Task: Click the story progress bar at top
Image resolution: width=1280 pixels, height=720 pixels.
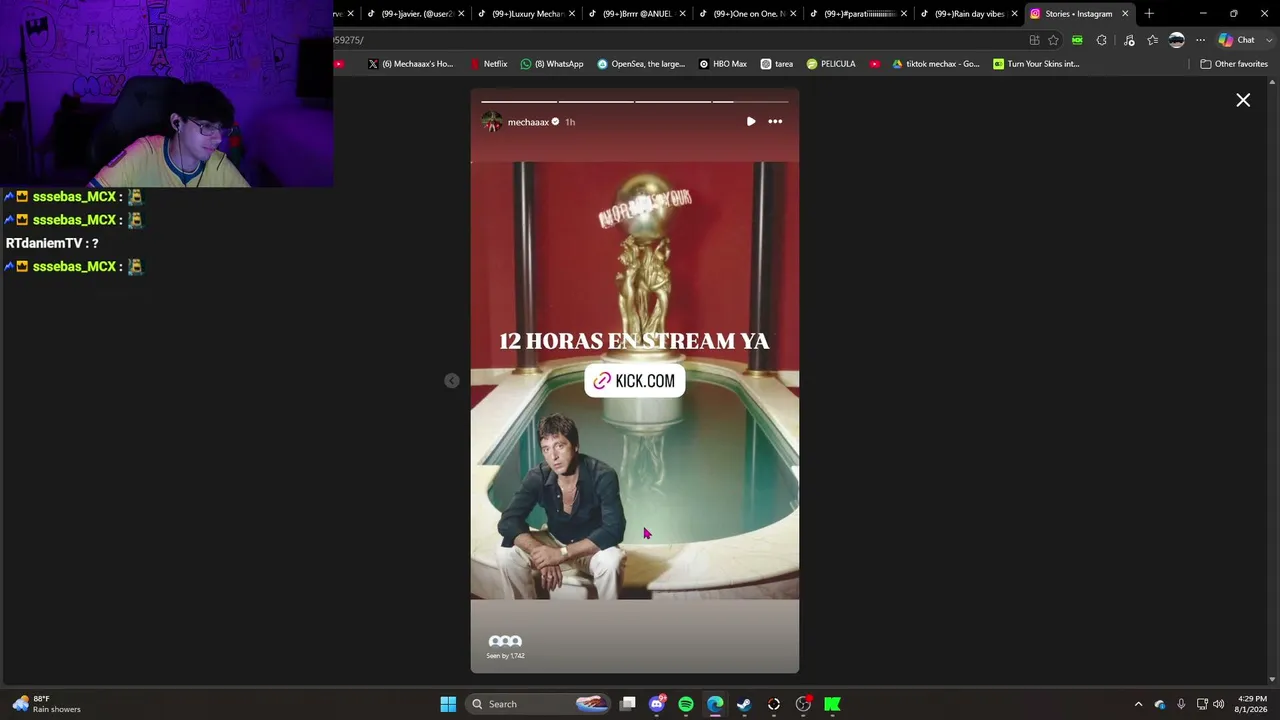Action: coord(635,101)
